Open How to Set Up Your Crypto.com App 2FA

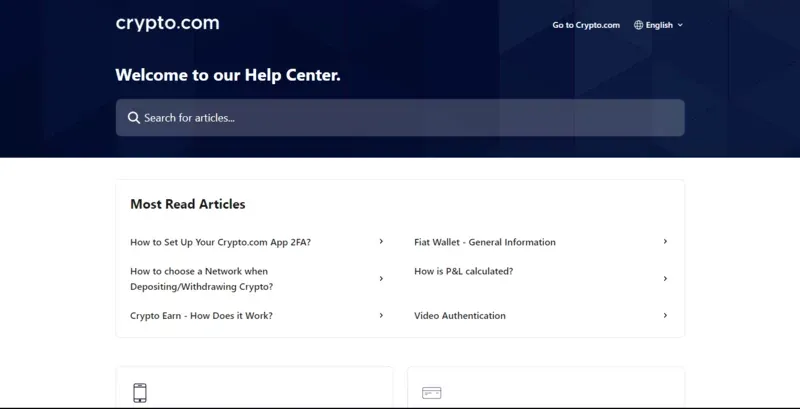coord(220,242)
